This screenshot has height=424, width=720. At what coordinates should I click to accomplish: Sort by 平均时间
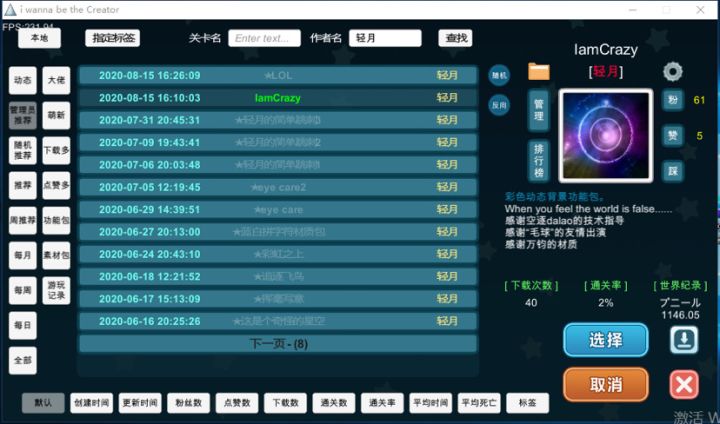tap(431, 403)
